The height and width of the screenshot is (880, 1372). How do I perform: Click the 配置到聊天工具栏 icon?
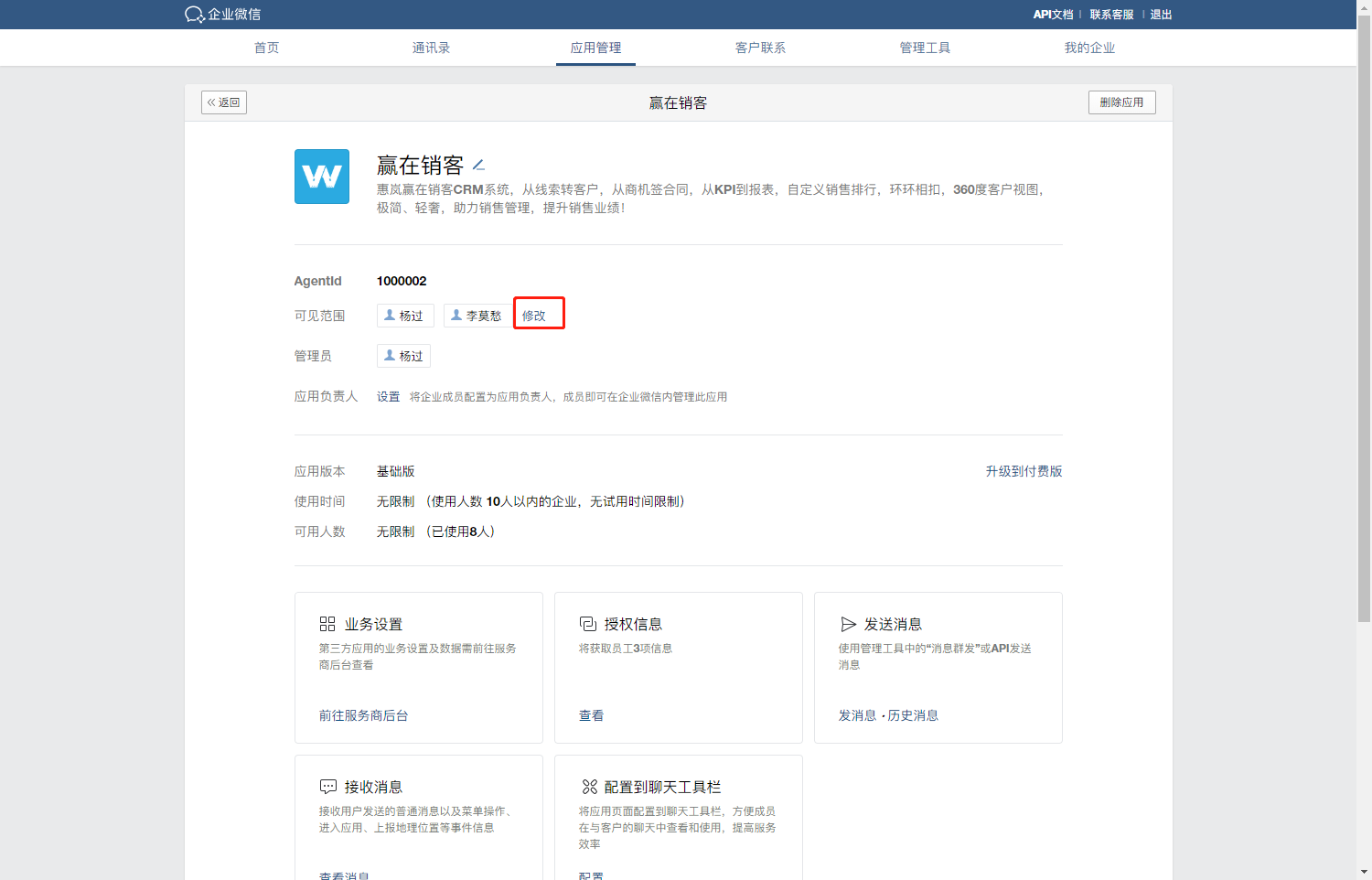589,787
